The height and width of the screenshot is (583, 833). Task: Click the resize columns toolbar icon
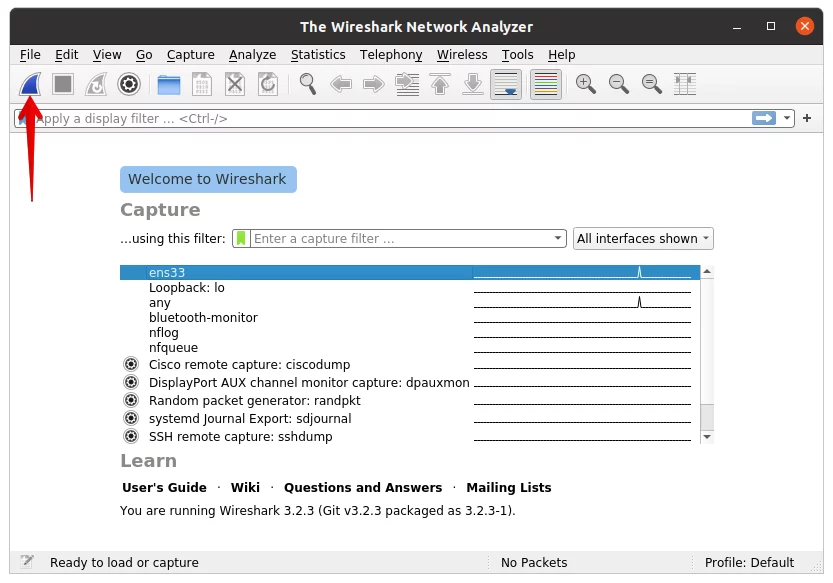point(685,84)
